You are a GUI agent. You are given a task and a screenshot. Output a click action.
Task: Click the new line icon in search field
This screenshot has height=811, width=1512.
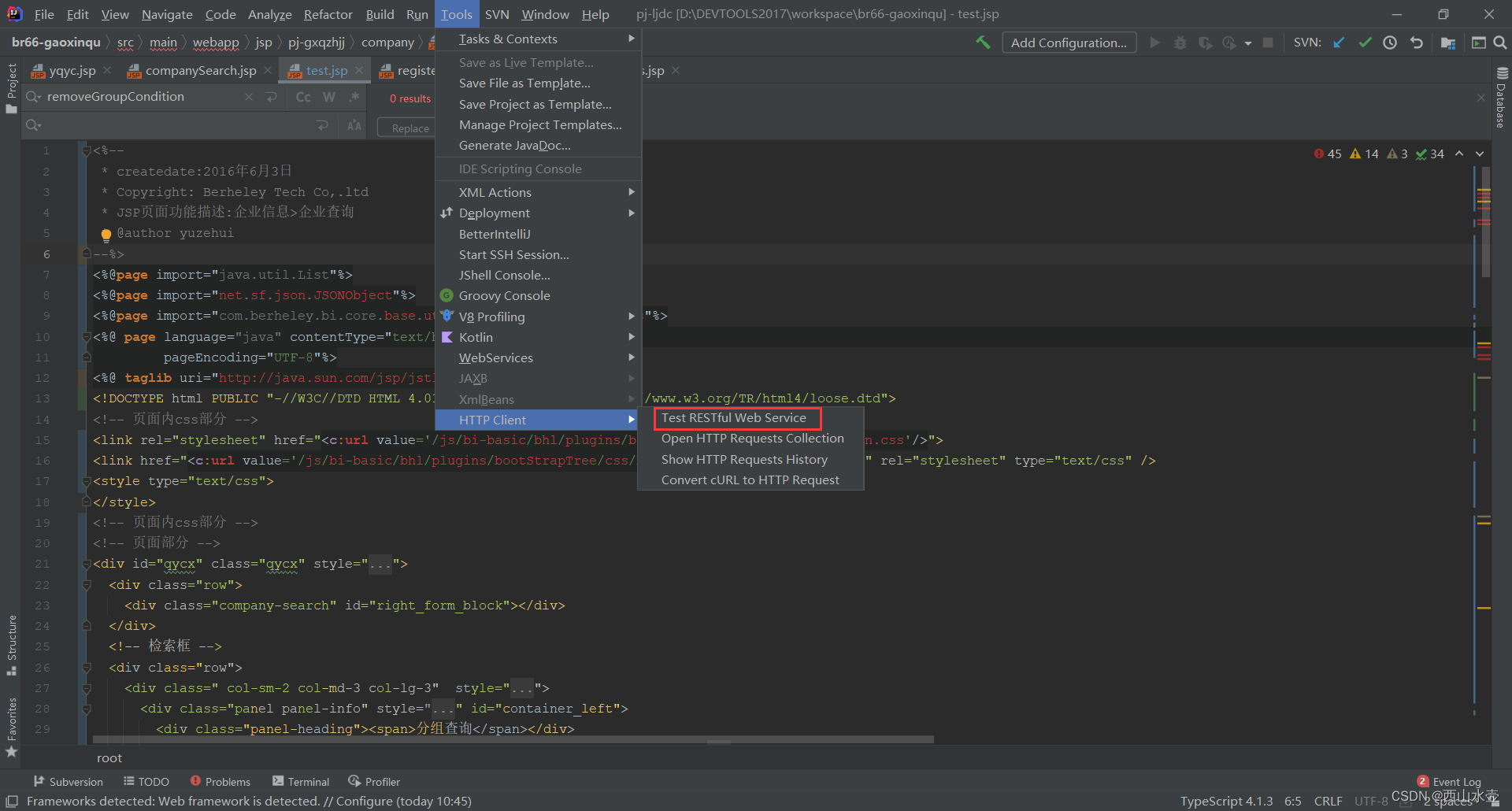point(272,97)
